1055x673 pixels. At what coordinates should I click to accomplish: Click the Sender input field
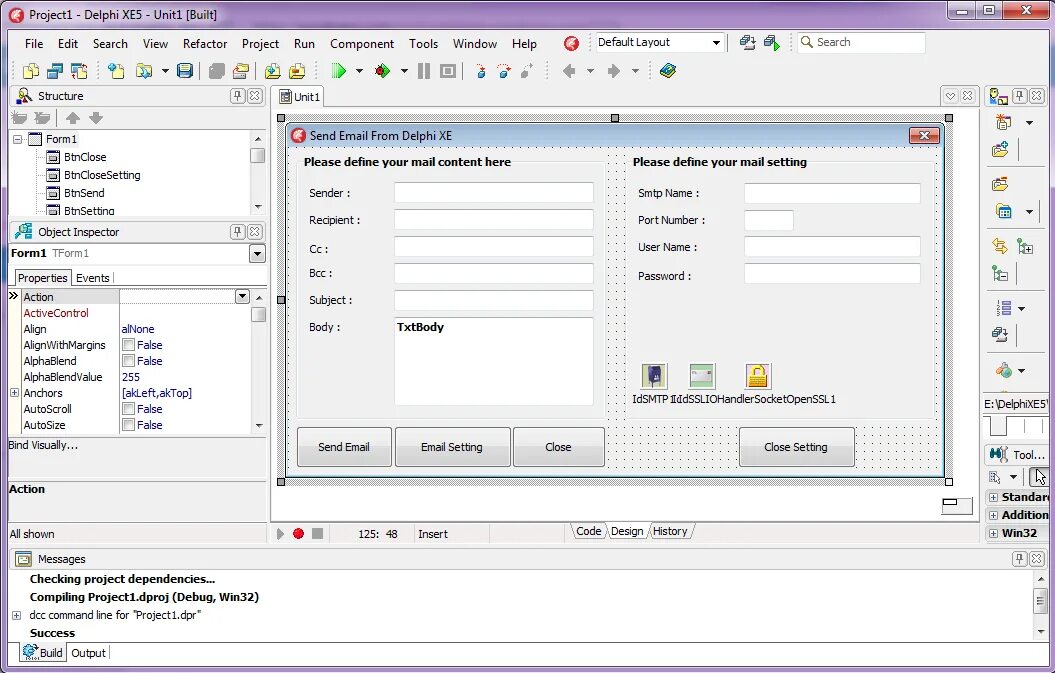[494, 192]
